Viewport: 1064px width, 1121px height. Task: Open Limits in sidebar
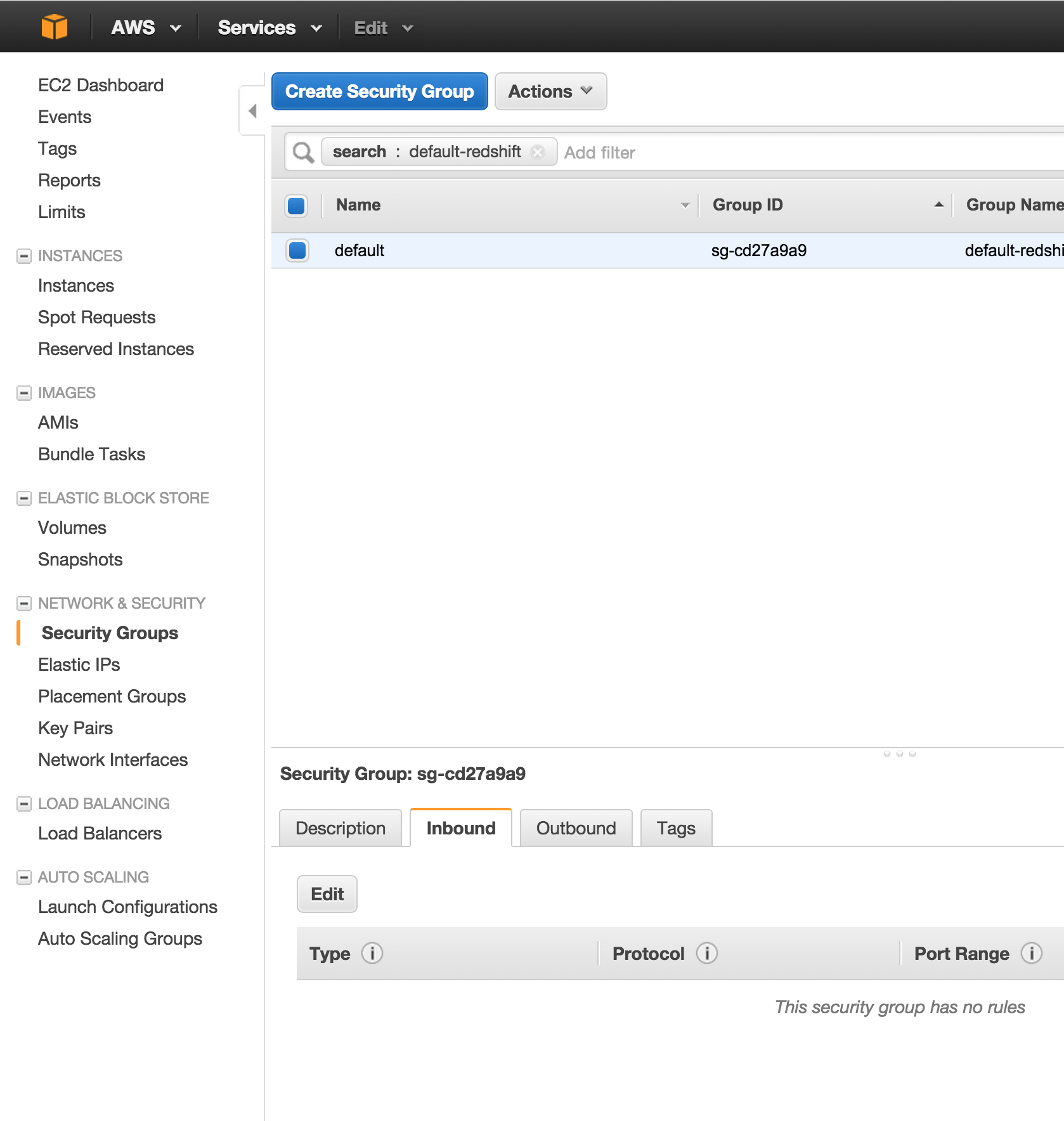[62, 212]
